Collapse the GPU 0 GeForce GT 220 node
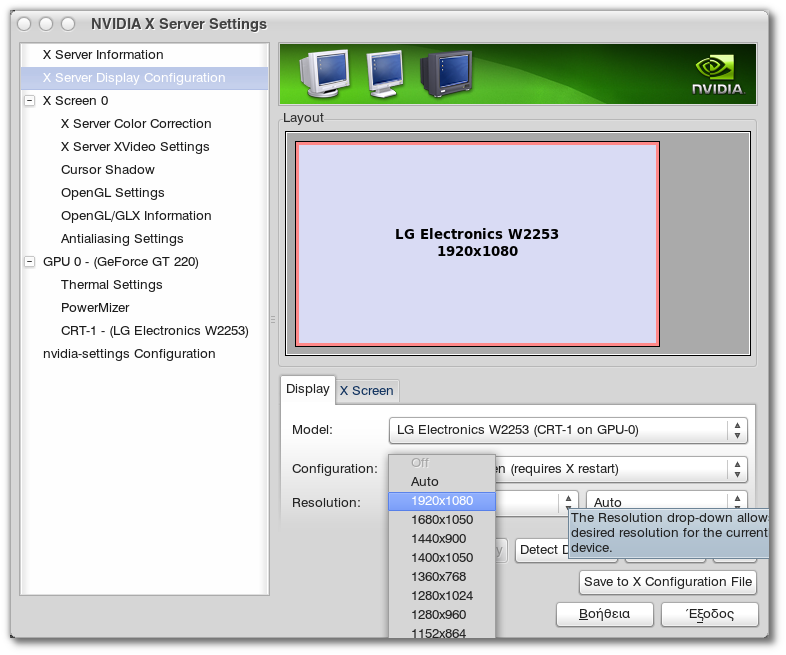 click(30, 262)
